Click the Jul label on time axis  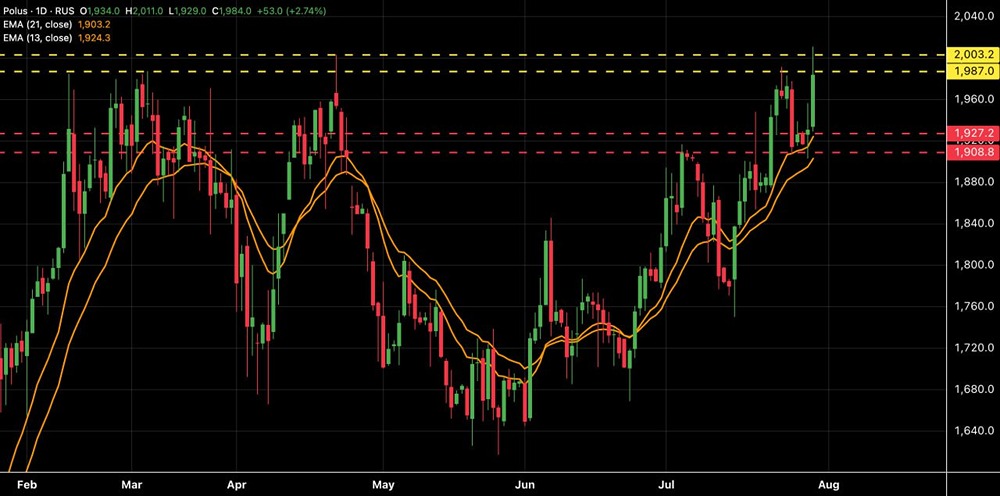point(666,485)
